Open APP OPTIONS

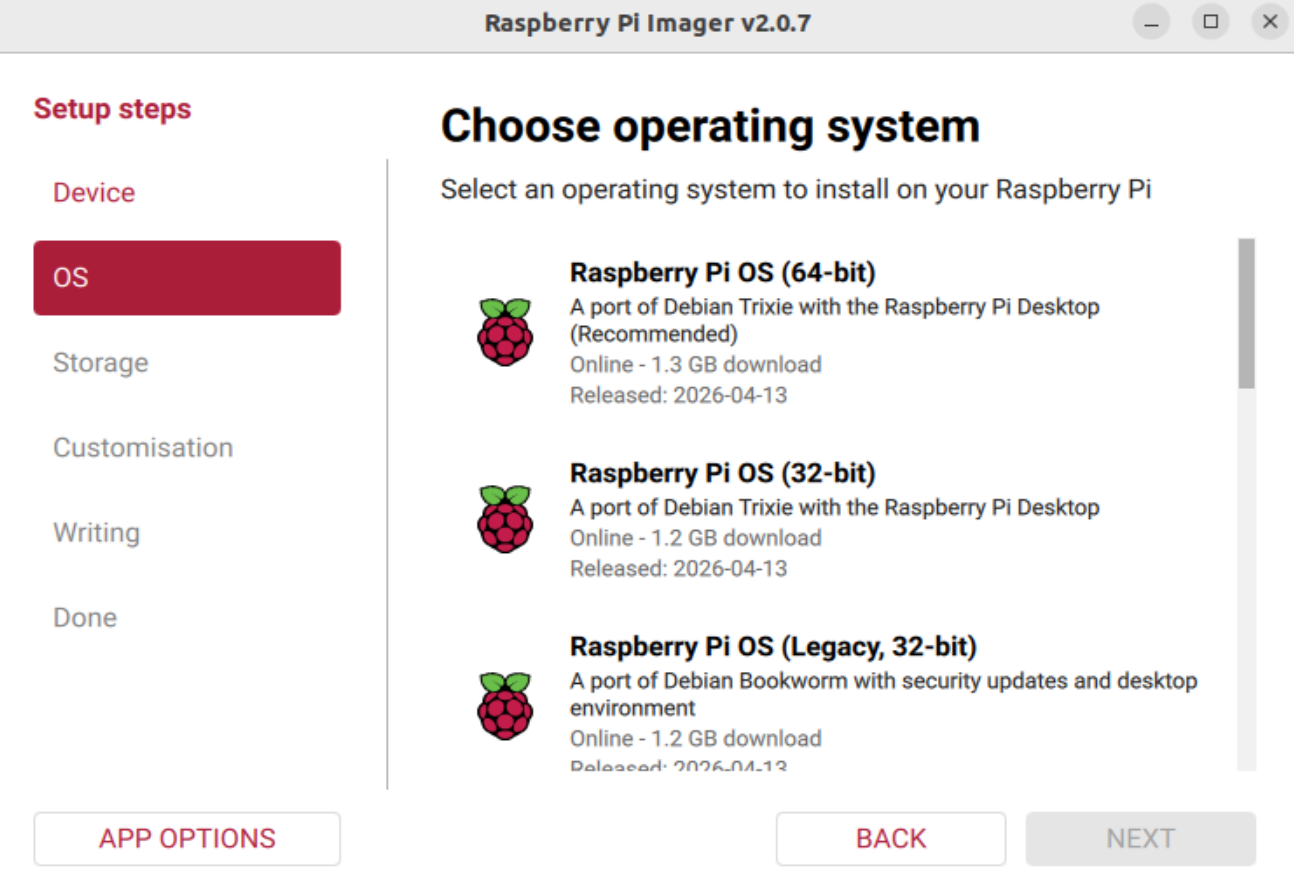[x=187, y=838]
